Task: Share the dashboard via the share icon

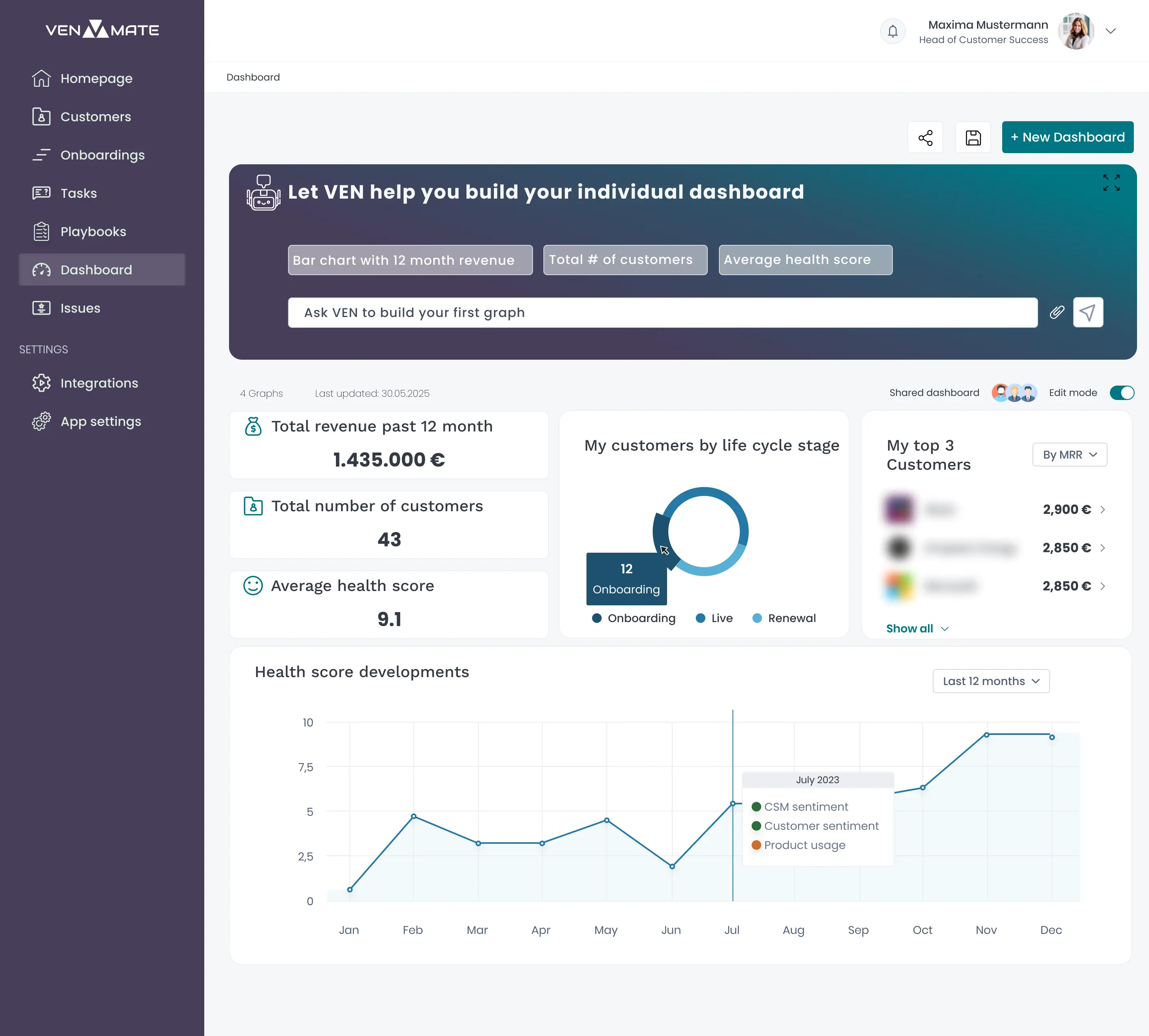Action: click(x=925, y=137)
